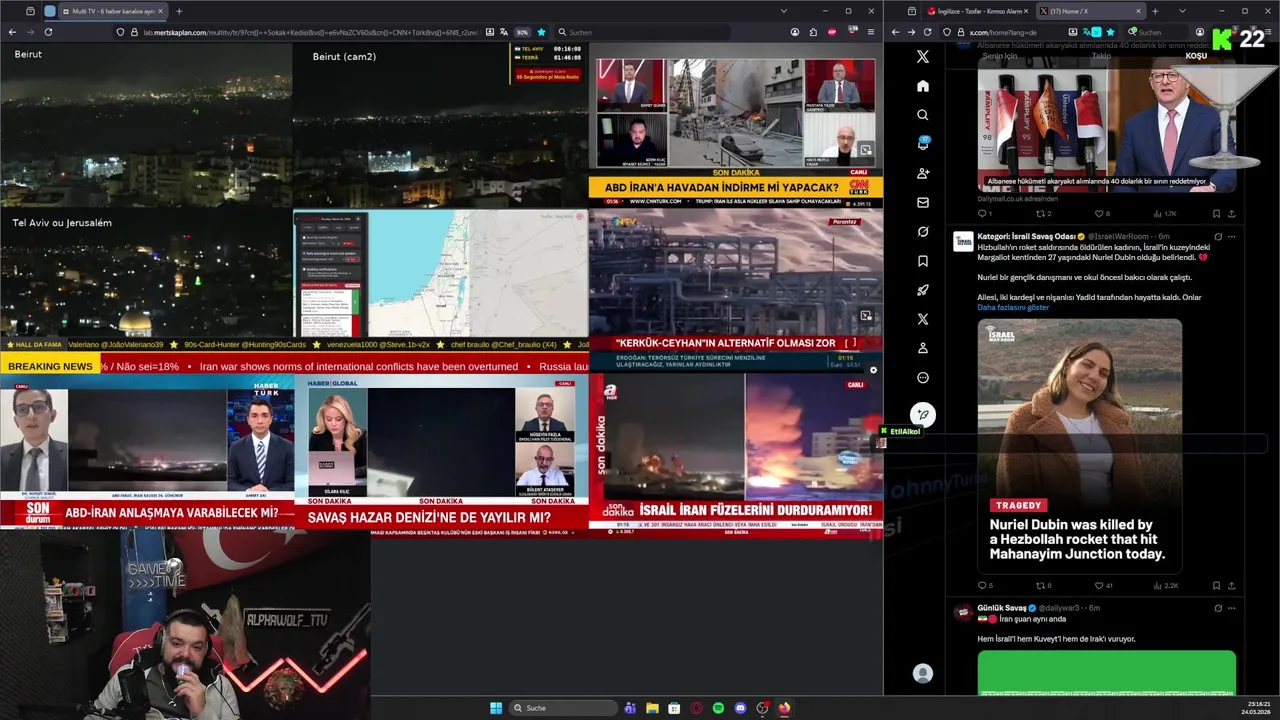Switch to 'KOŞU' timeline tab

tap(1196, 56)
